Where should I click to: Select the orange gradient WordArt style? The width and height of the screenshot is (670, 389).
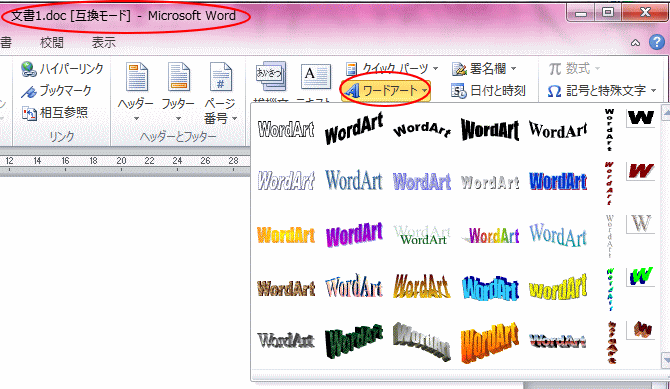pyautogui.click(x=286, y=235)
